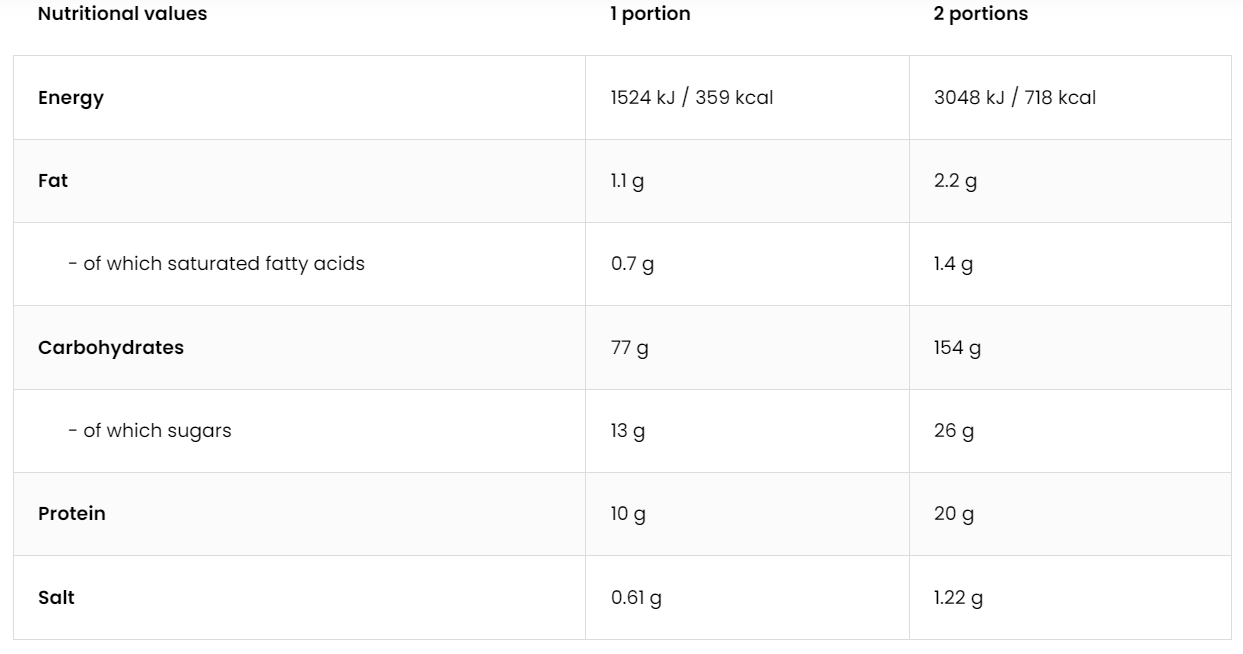Select the 1.22 g salt value

(x=958, y=598)
